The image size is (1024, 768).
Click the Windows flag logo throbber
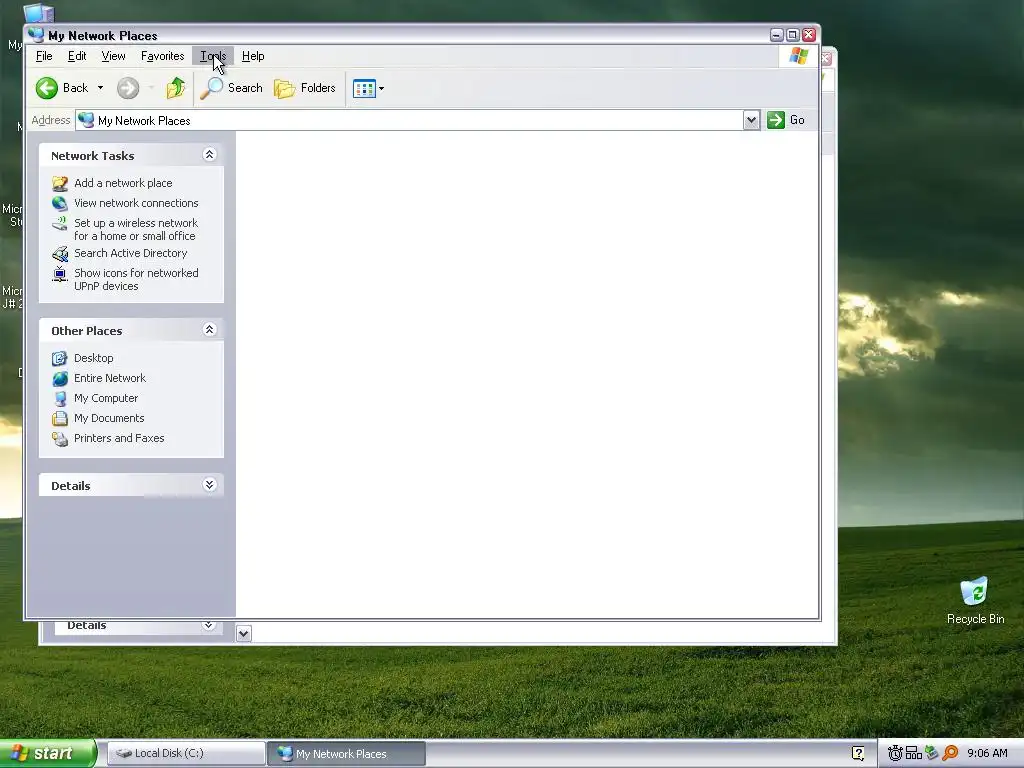pos(798,56)
